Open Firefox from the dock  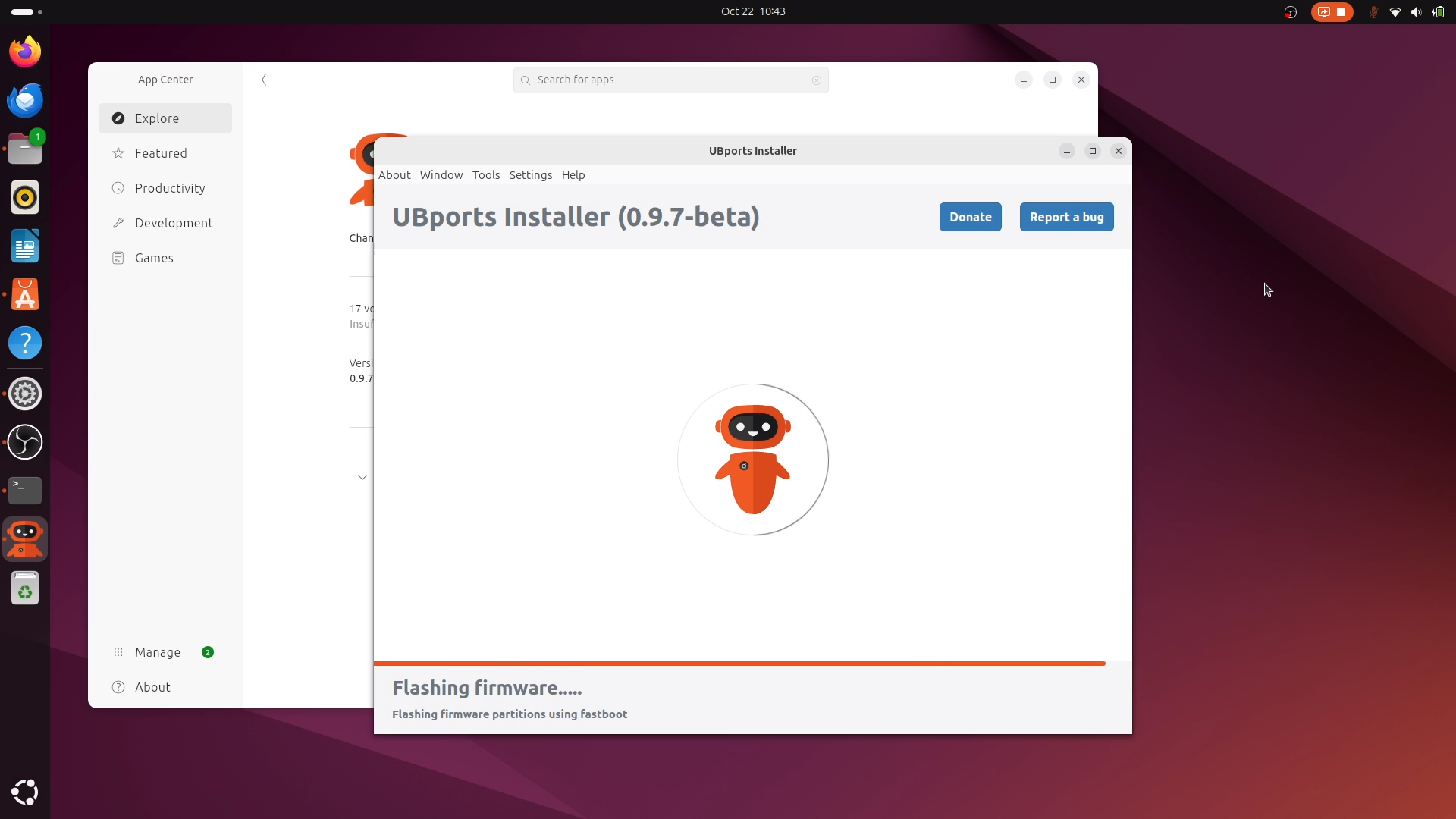pyautogui.click(x=25, y=51)
